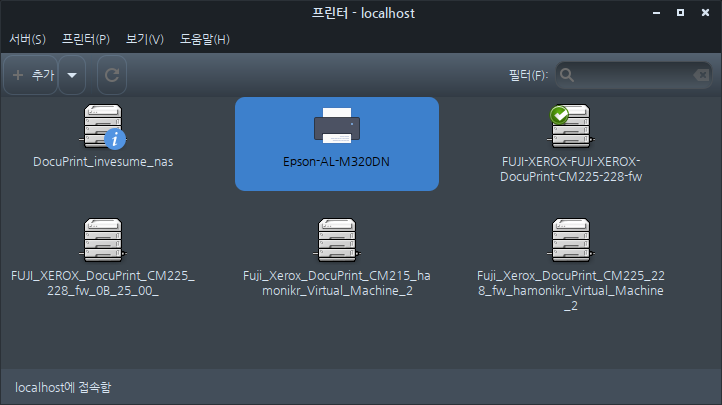Minimize the 프린터 - localhost window
The height and width of the screenshot is (405, 722).
point(657,13)
